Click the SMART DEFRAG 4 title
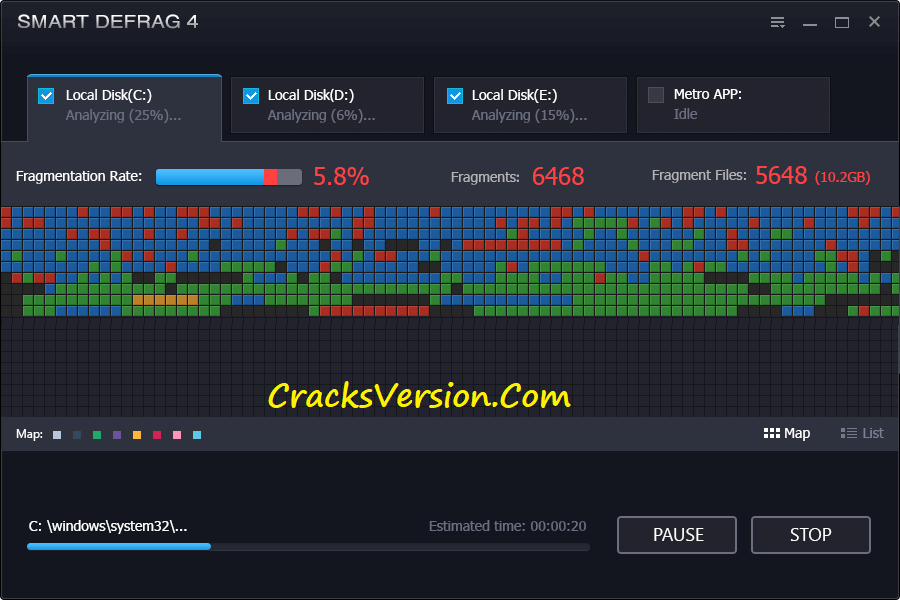 point(108,22)
